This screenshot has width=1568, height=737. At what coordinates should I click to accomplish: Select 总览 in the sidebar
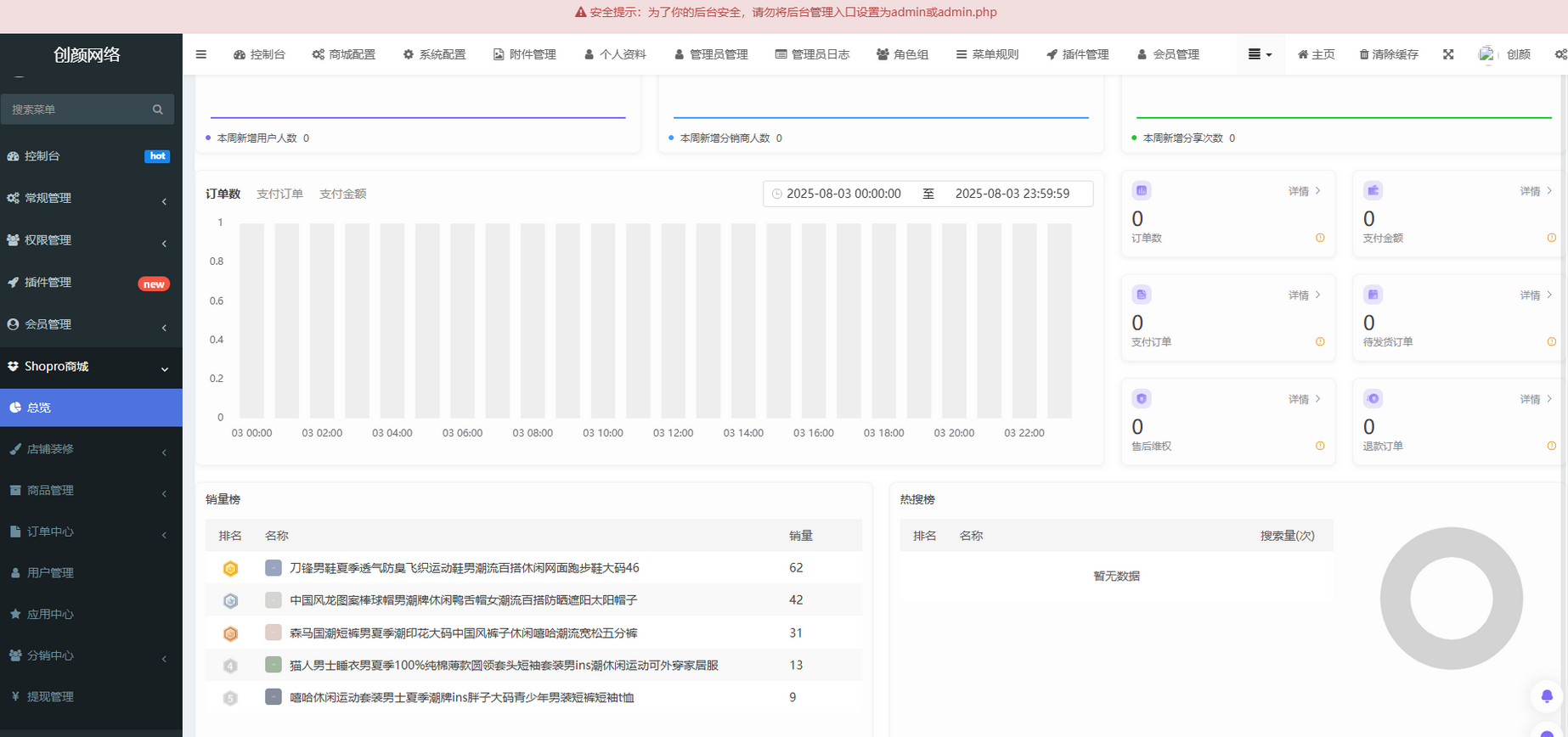tap(91, 408)
